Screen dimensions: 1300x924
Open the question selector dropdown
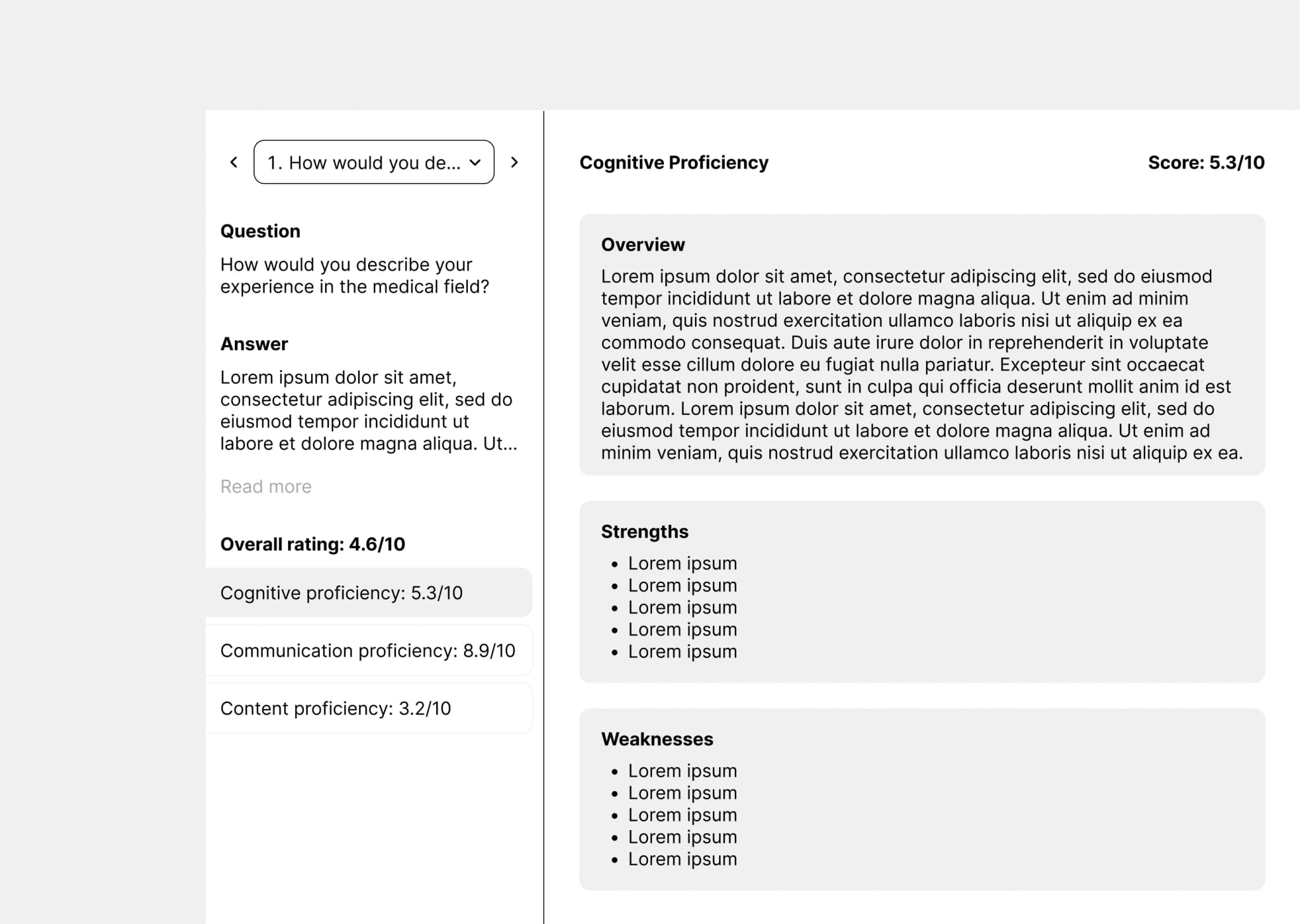[x=364, y=162]
